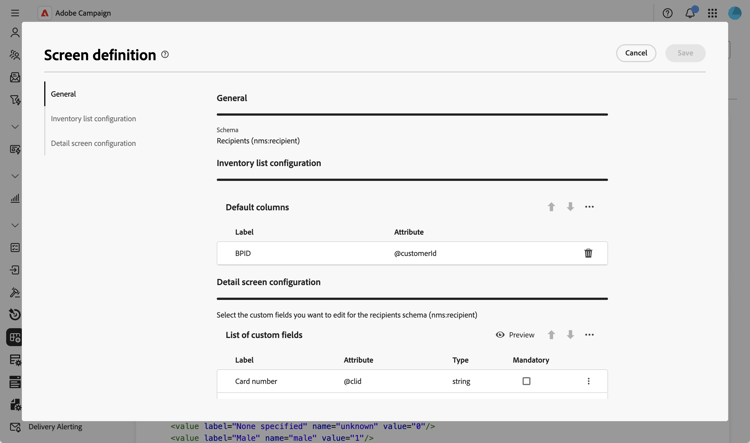The height and width of the screenshot is (443, 750).
Task: Open Delivery Alerting in the sidebar
Action: coord(55,427)
